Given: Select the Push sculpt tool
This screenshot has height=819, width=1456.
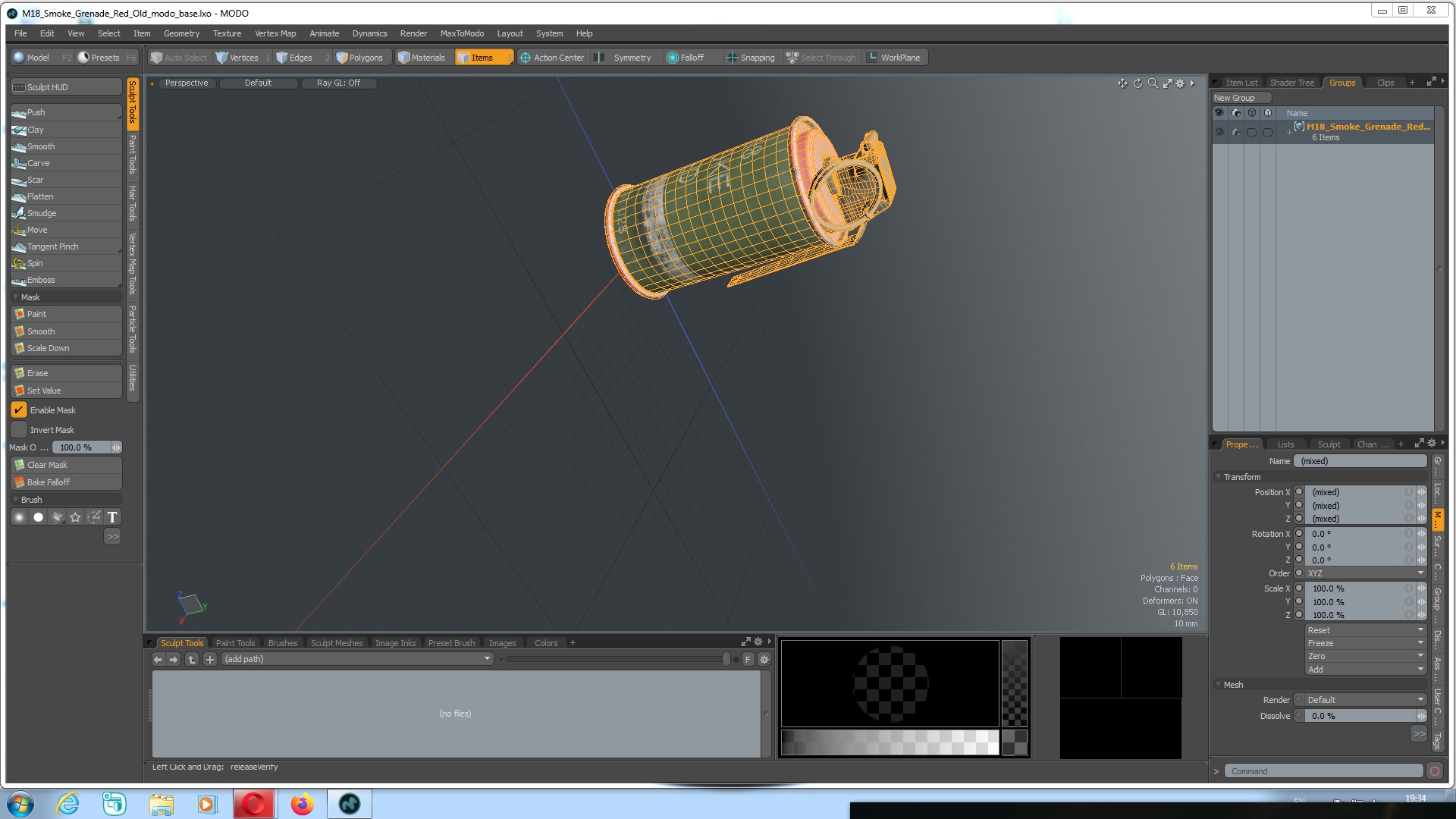Looking at the screenshot, I should [37, 112].
